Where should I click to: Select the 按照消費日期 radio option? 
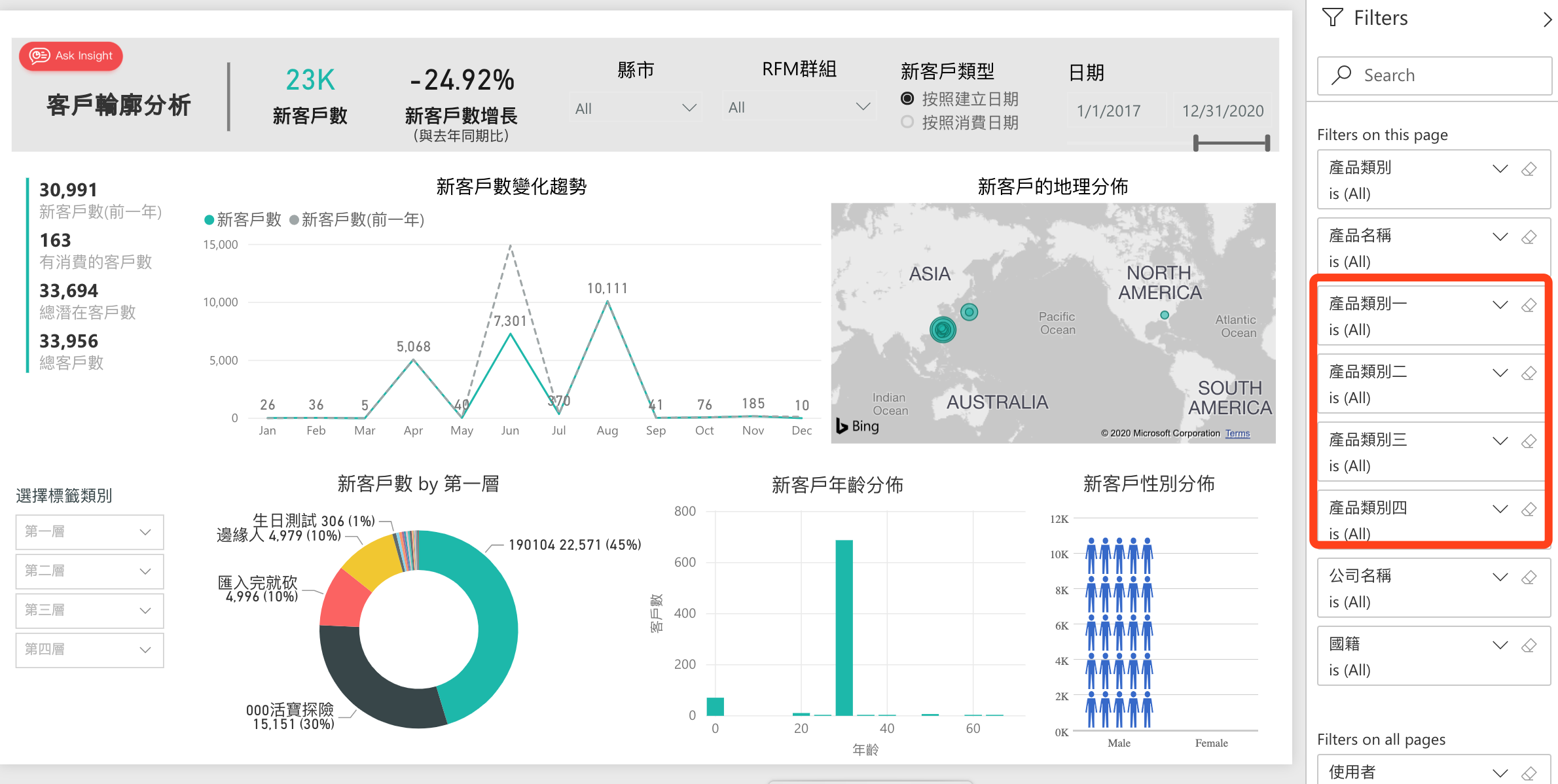point(907,122)
